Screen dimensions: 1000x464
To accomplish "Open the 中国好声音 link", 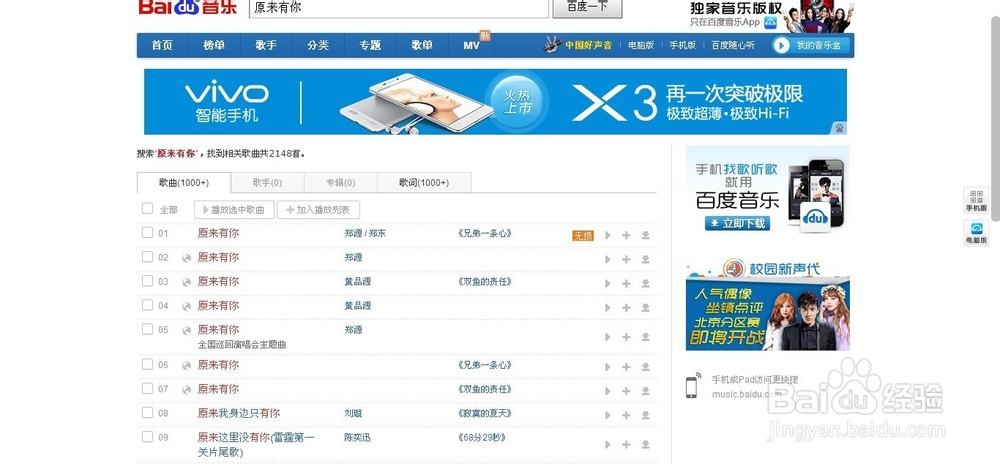I will click(588, 45).
